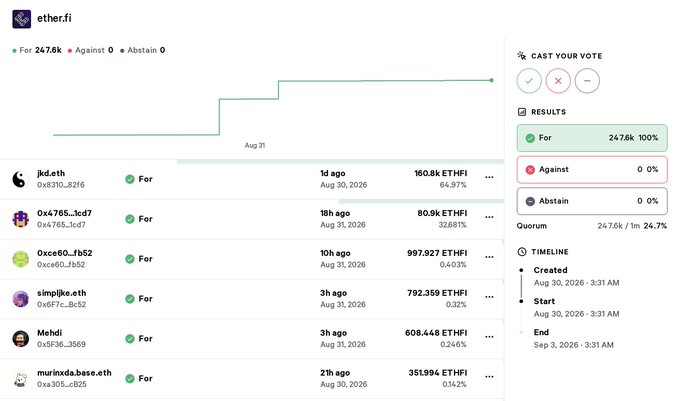Open more options for 0xce60...fb52 vote
The height and width of the screenshot is (401, 680).
[489, 257]
